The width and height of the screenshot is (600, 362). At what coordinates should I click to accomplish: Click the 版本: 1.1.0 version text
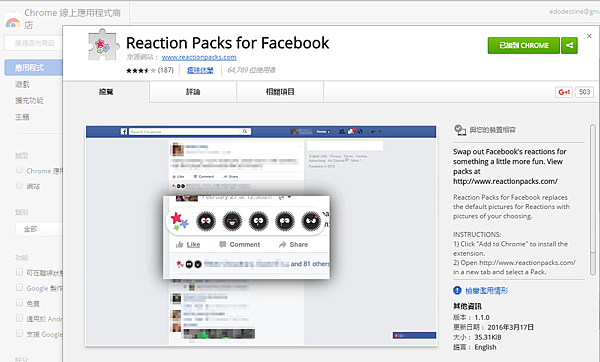point(471,318)
